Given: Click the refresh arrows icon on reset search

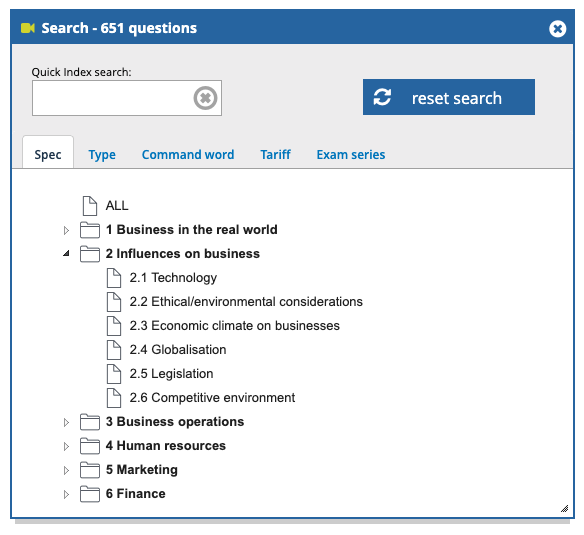Looking at the screenshot, I should 383,97.
